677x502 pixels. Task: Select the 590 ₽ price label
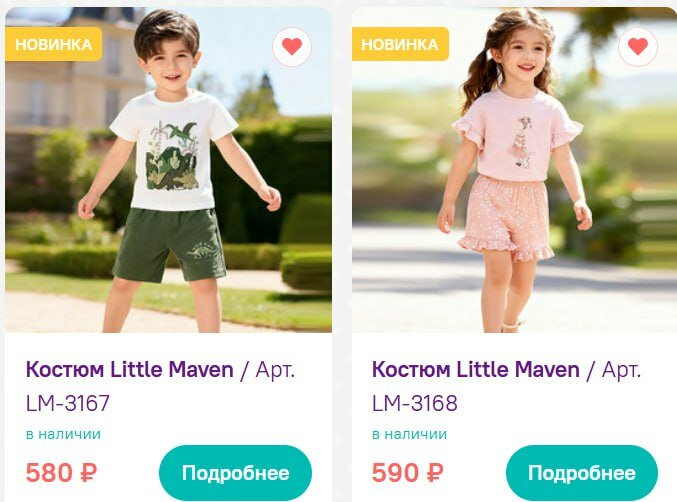click(408, 473)
